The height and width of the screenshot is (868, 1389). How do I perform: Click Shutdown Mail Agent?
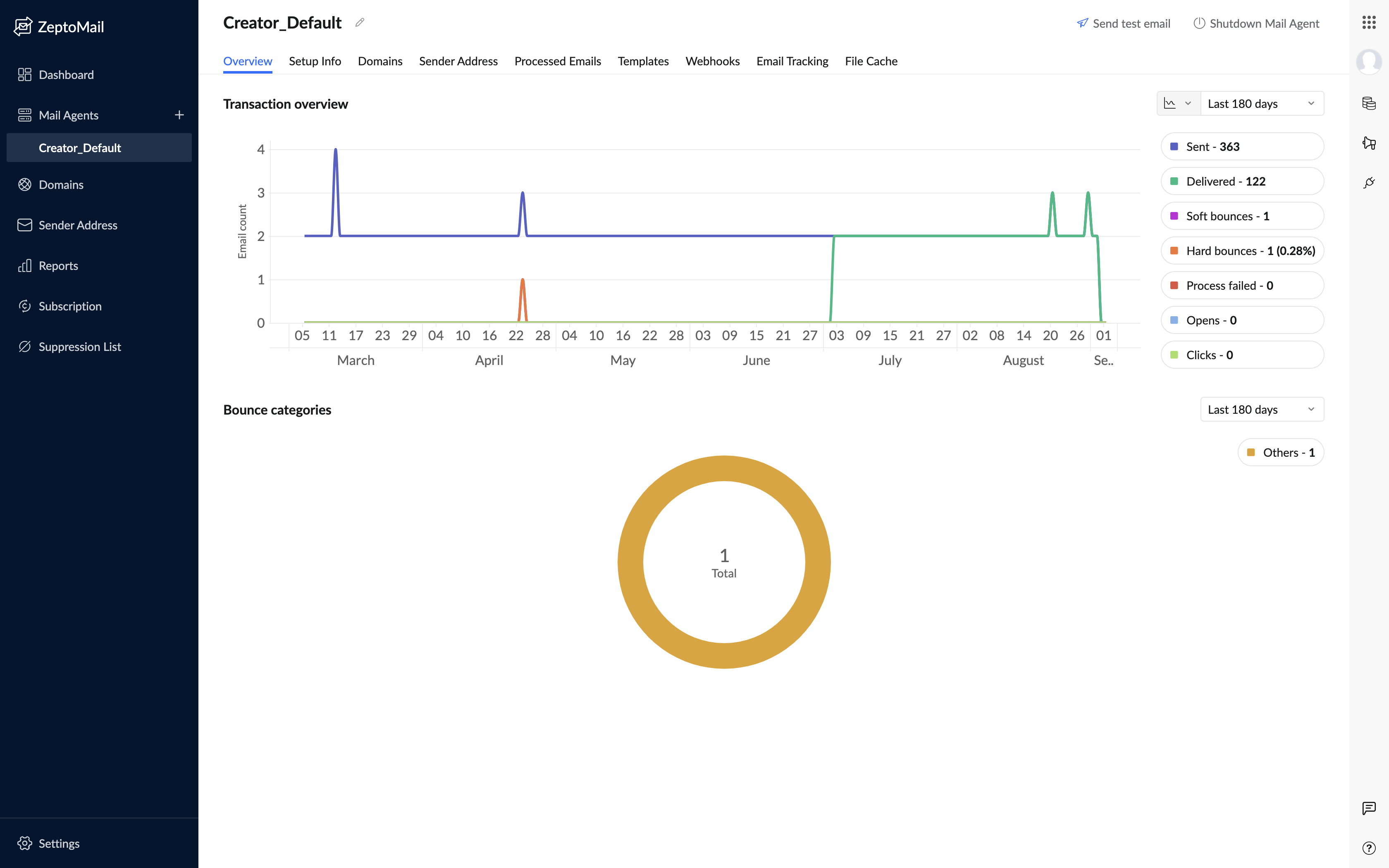(1256, 24)
